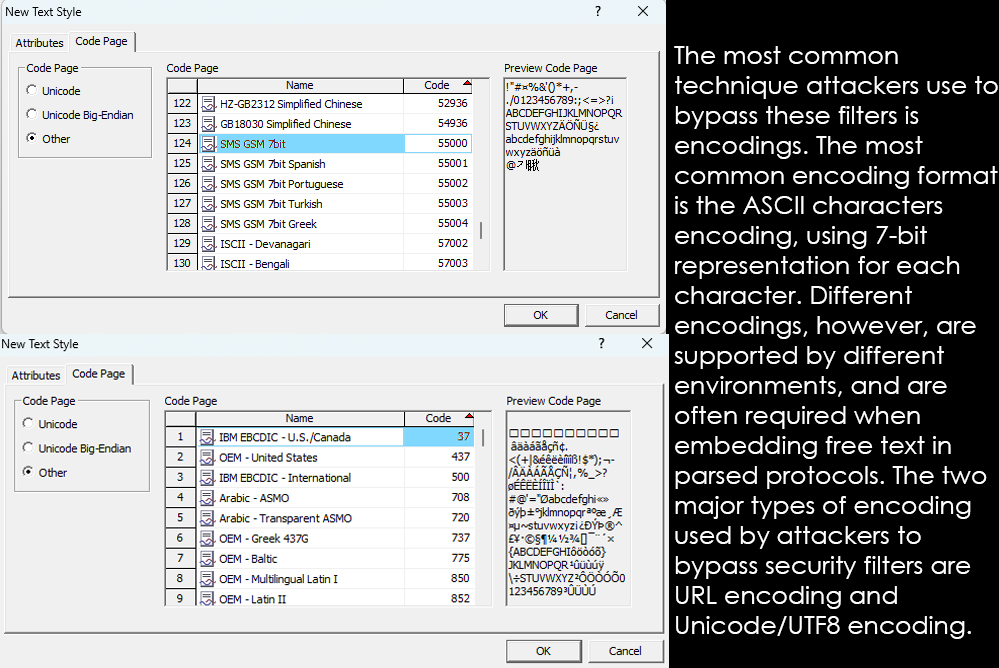Click the icon beside SMS GSM 7bit Spanish

coord(208,164)
